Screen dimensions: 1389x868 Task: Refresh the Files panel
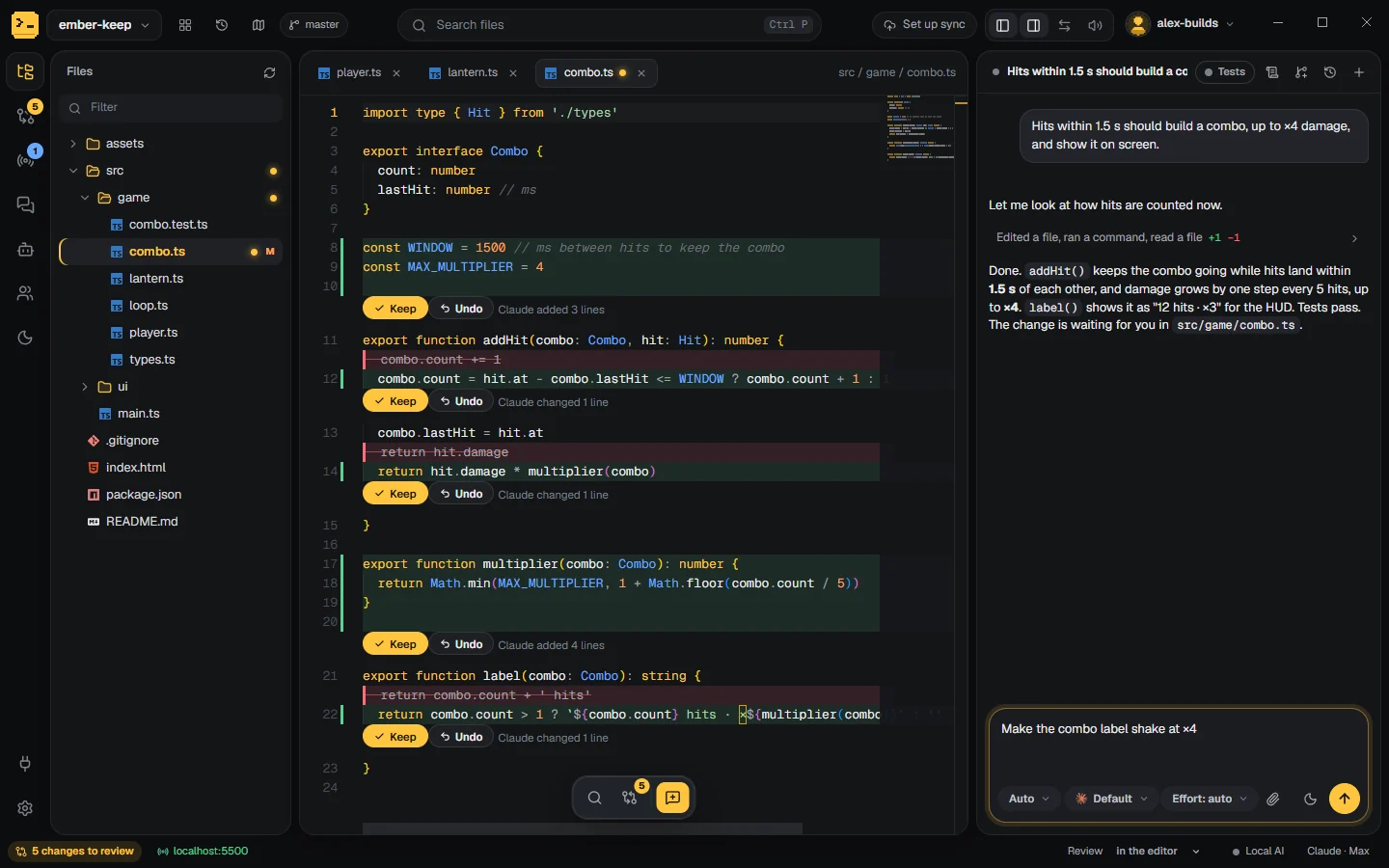[269, 72]
